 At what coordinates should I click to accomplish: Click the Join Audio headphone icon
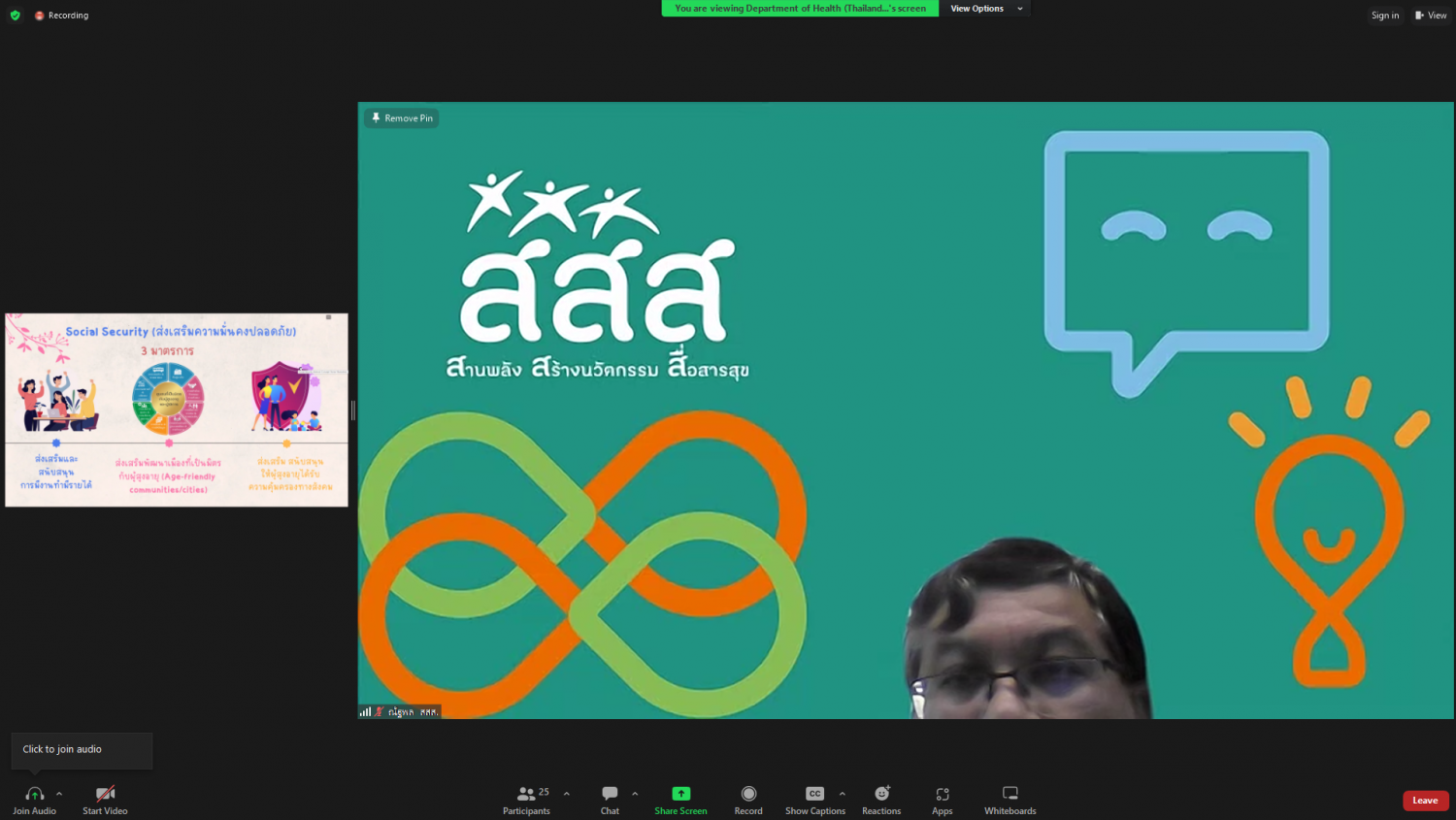pyautogui.click(x=34, y=794)
